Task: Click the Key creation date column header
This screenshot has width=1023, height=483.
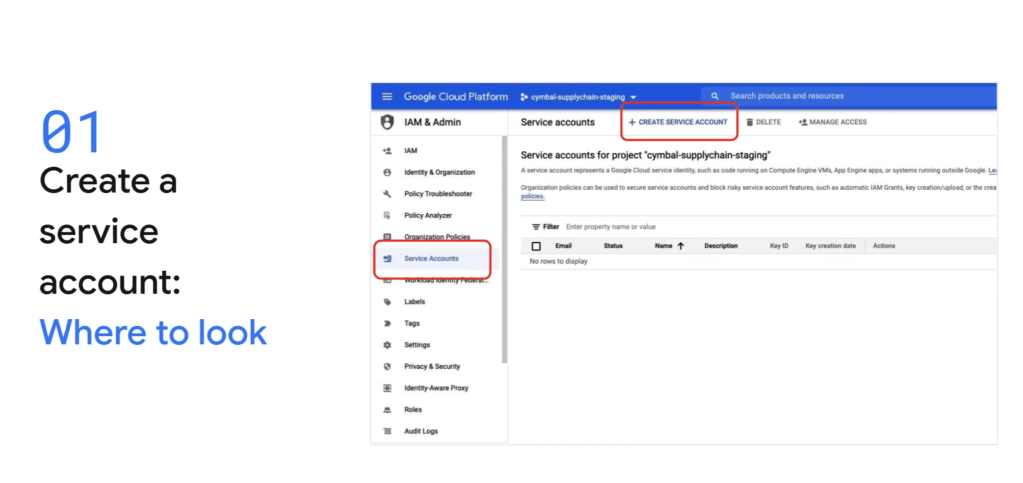Action: click(831, 246)
